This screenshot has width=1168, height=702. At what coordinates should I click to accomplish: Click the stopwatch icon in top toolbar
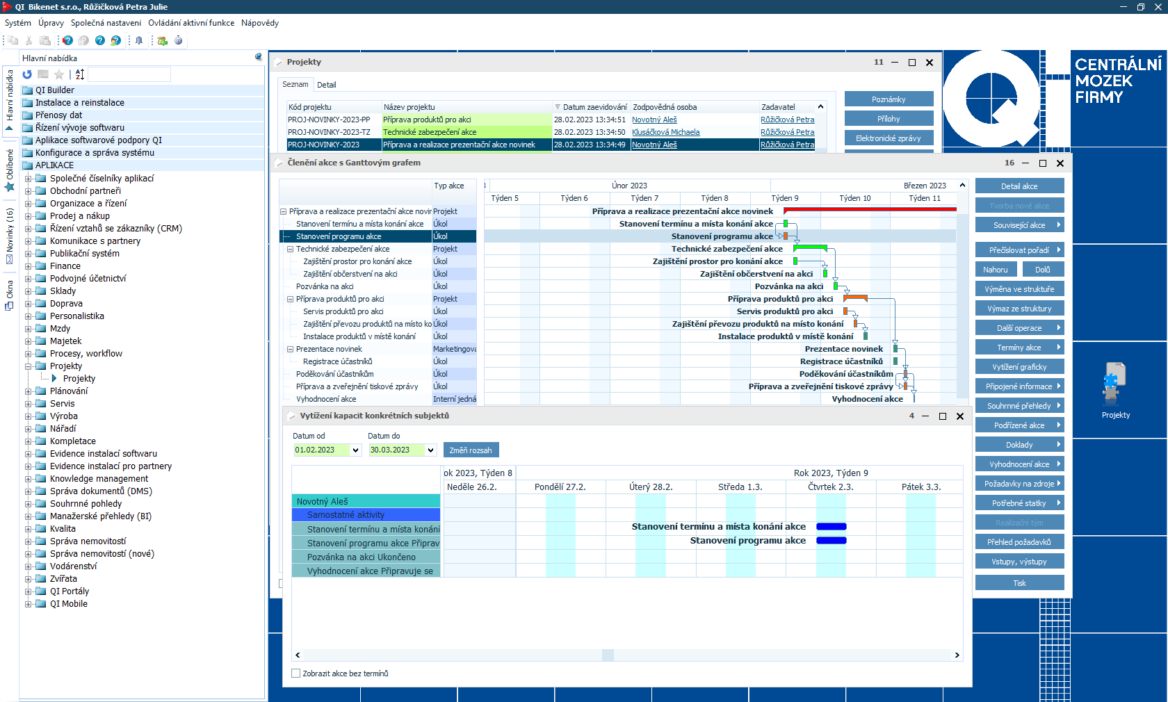(179, 41)
